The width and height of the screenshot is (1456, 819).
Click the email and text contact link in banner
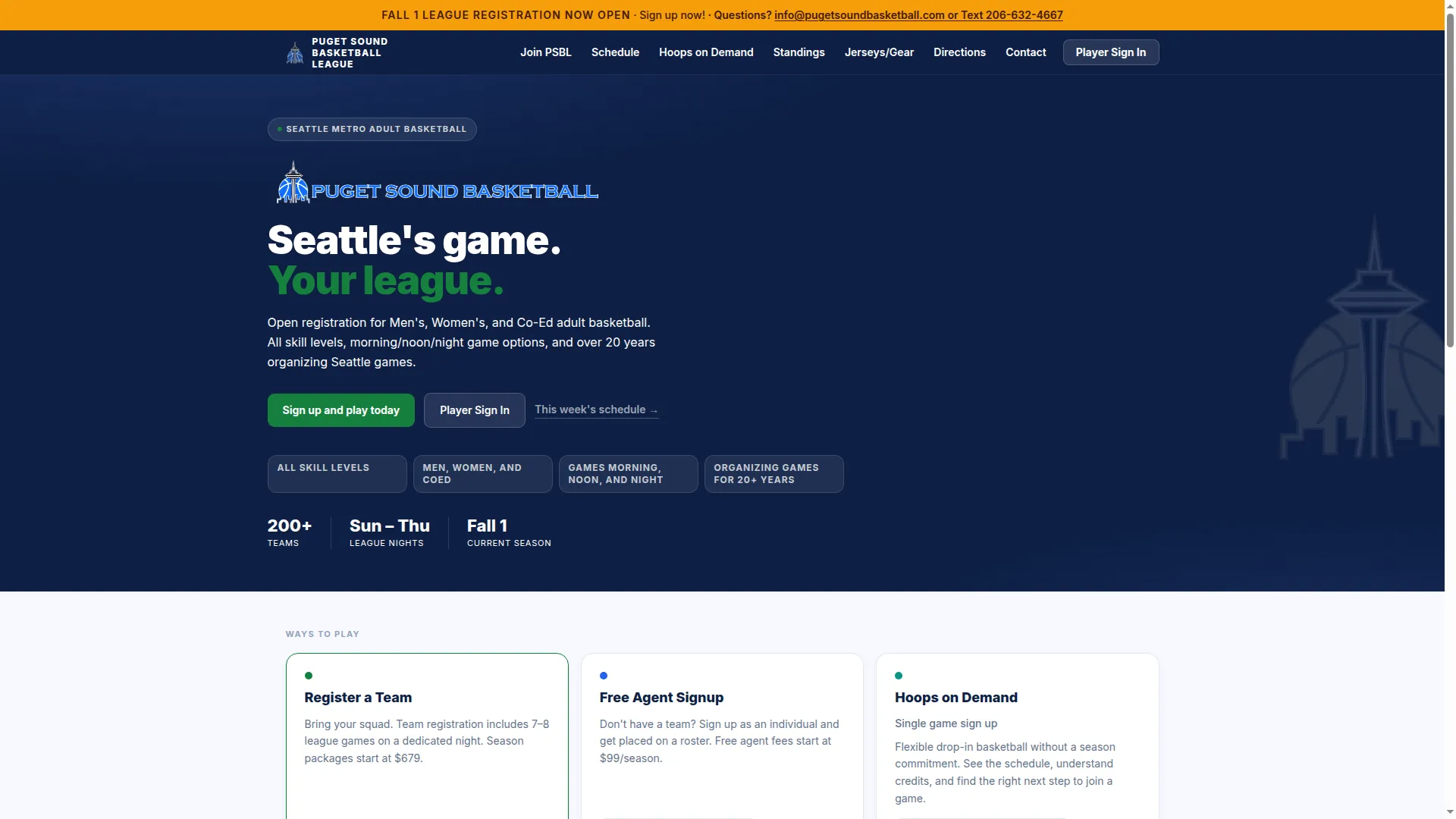918,15
